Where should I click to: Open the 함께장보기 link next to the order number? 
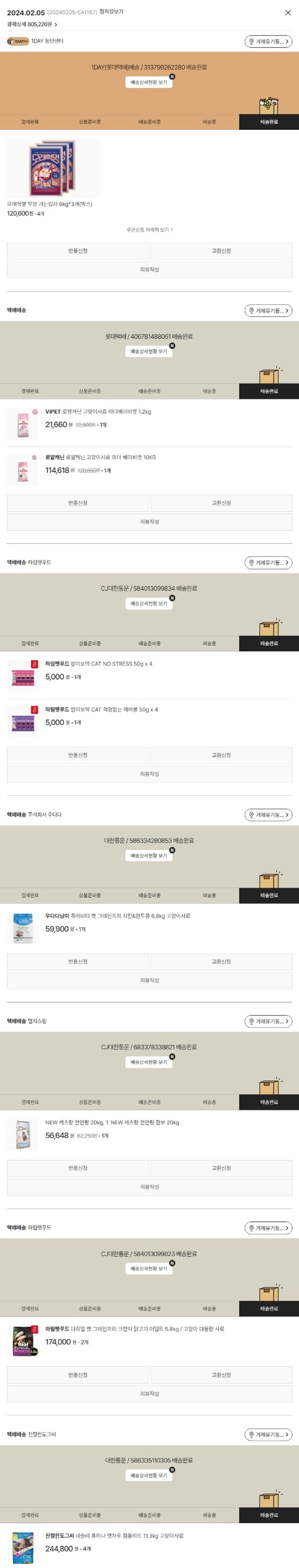[111, 12]
